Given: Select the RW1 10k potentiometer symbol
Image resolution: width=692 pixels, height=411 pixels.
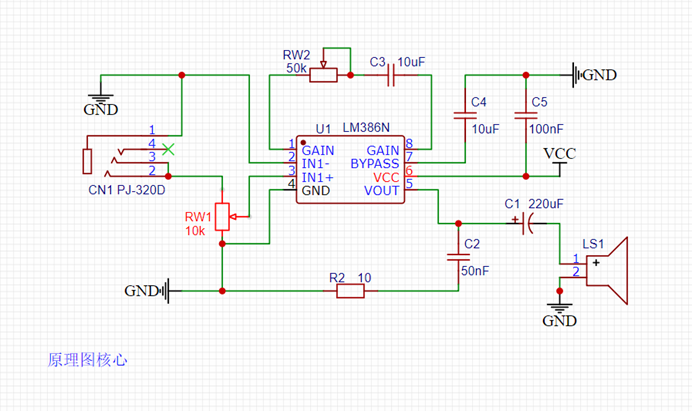Looking at the screenshot, I should coord(222,216).
